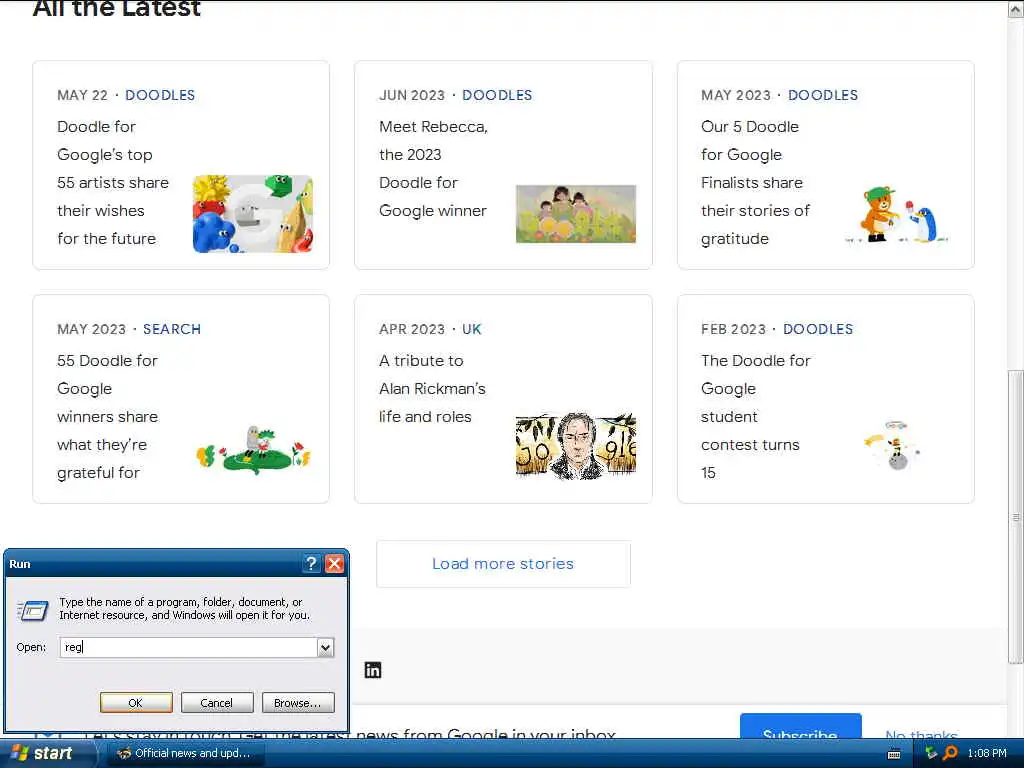Click the shooting star doodle thumbnail

click(x=893, y=446)
